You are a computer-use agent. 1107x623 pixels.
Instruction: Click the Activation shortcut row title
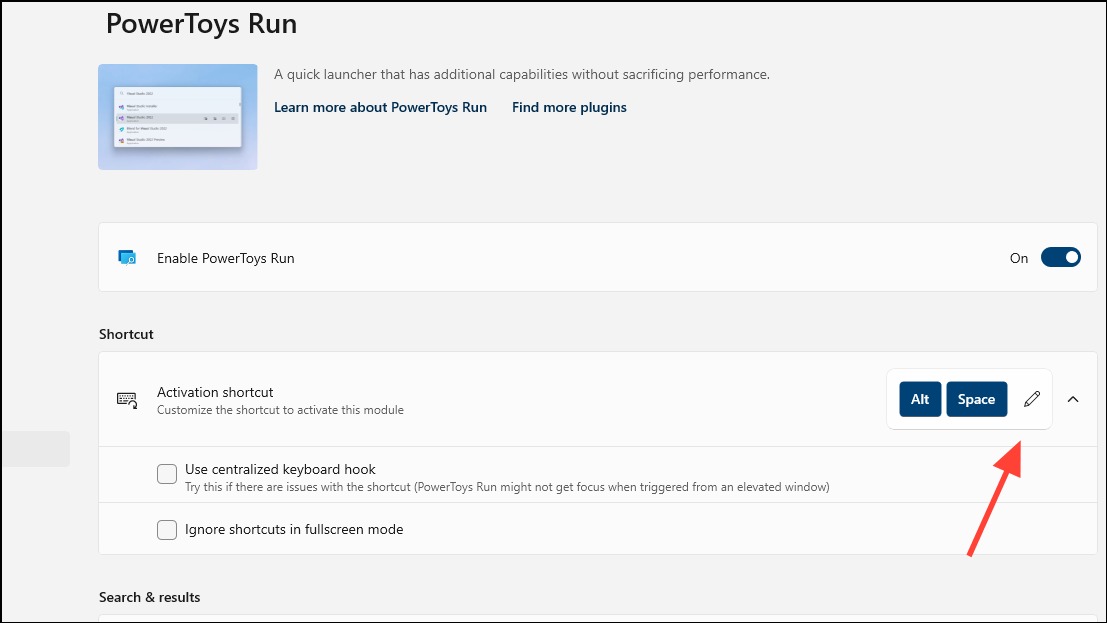click(x=215, y=392)
